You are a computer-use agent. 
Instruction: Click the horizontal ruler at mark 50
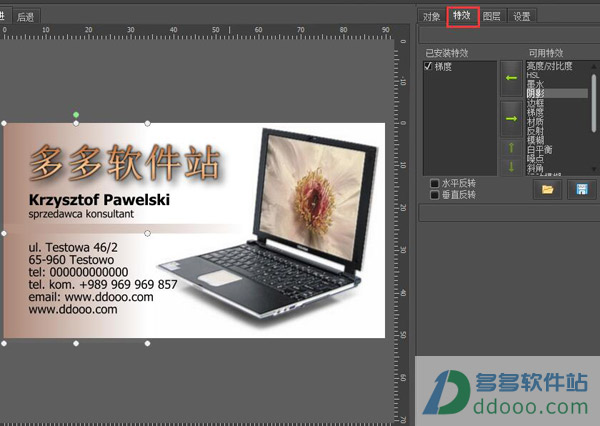pyautogui.click(x=216, y=30)
